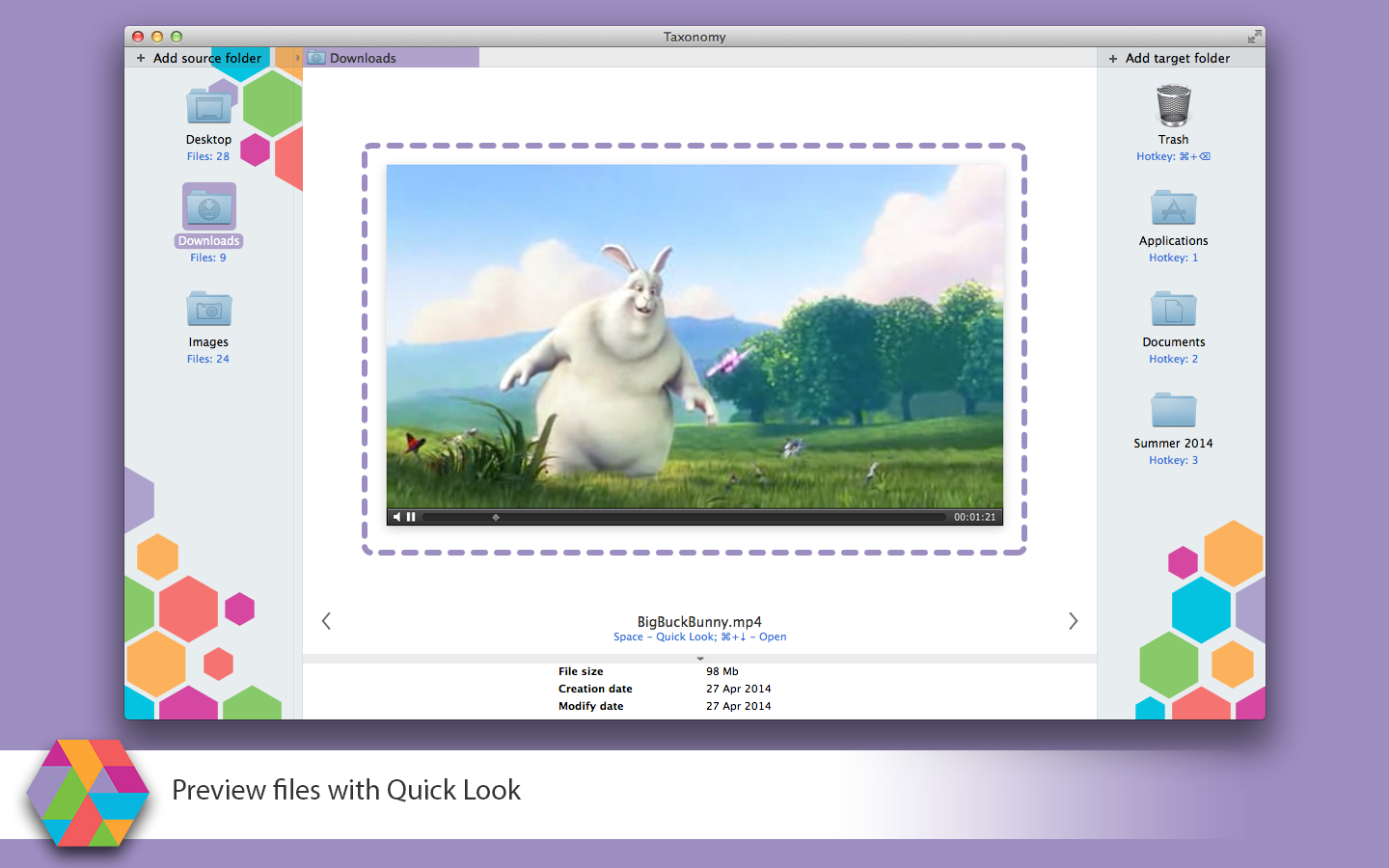
Task: Toggle fullscreen using the top-right arrows
Action: click(1254, 37)
